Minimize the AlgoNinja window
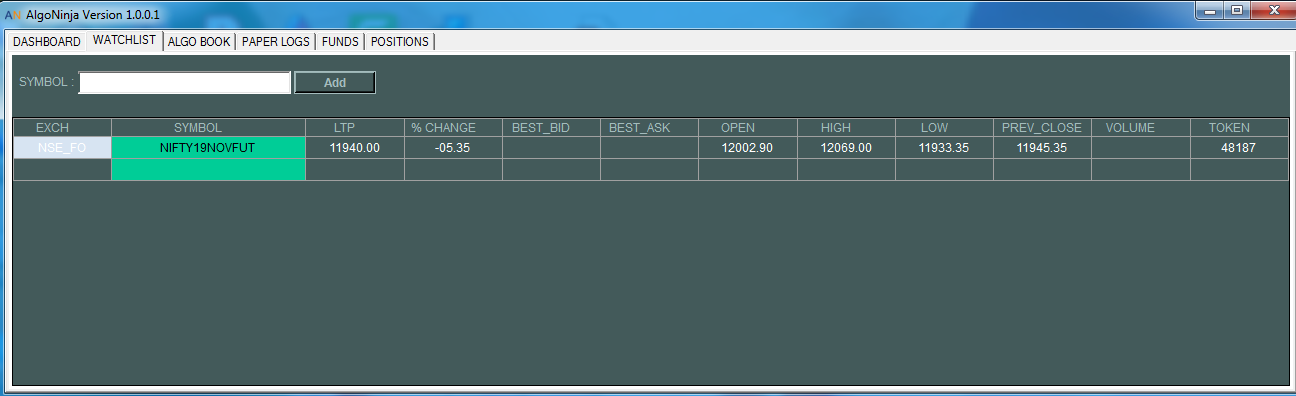This screenshot has height=396, width=1296. coord(1210,10)
